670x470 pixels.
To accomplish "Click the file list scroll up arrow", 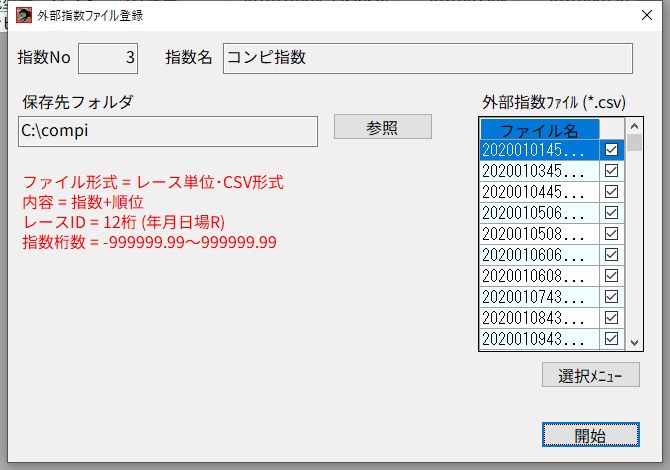I will pos(635,126).
